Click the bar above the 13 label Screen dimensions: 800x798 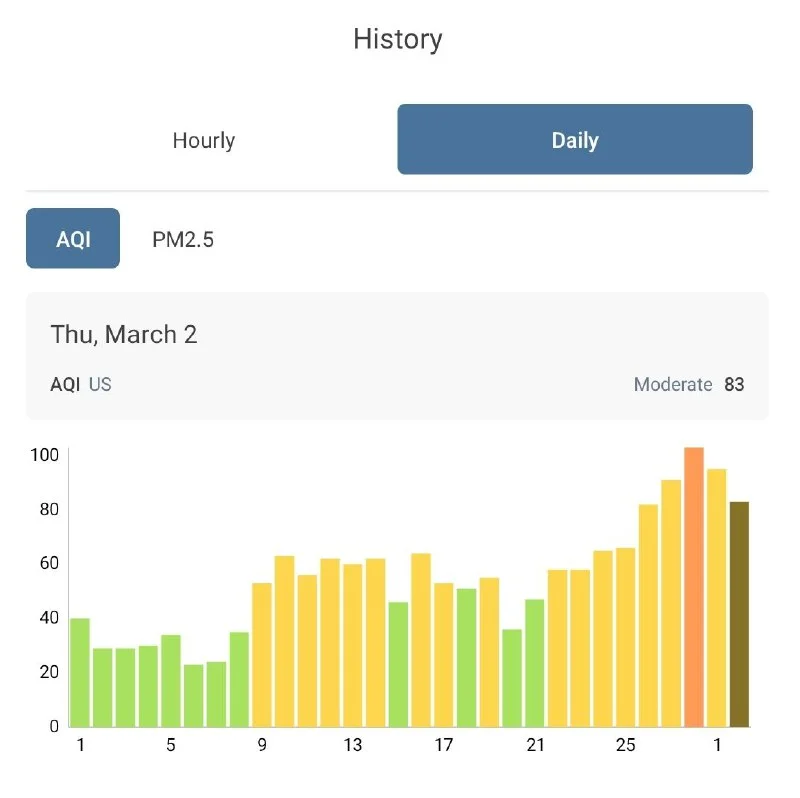point(353,645)
